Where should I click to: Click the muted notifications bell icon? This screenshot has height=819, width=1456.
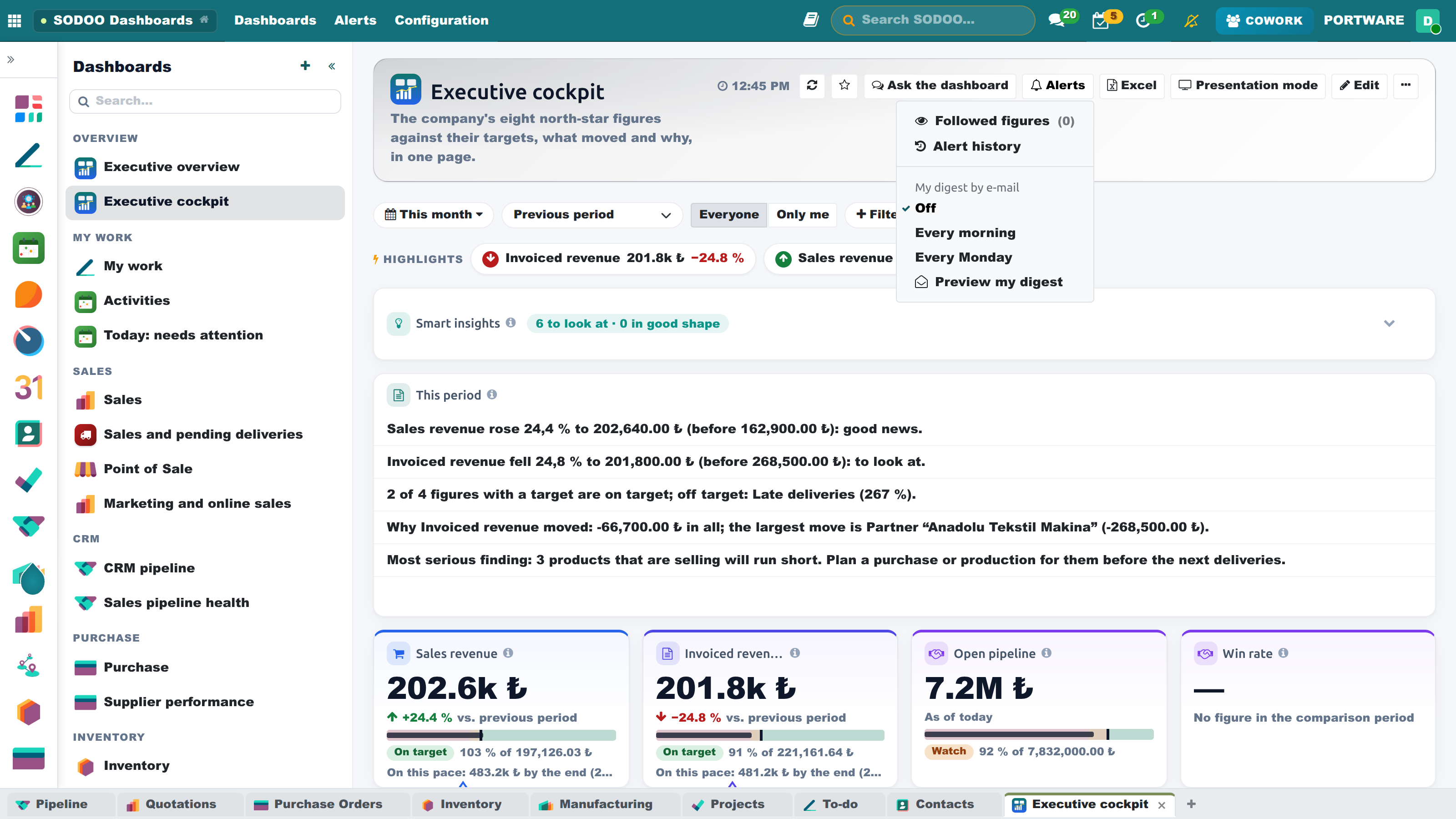tap(1192, 21)
